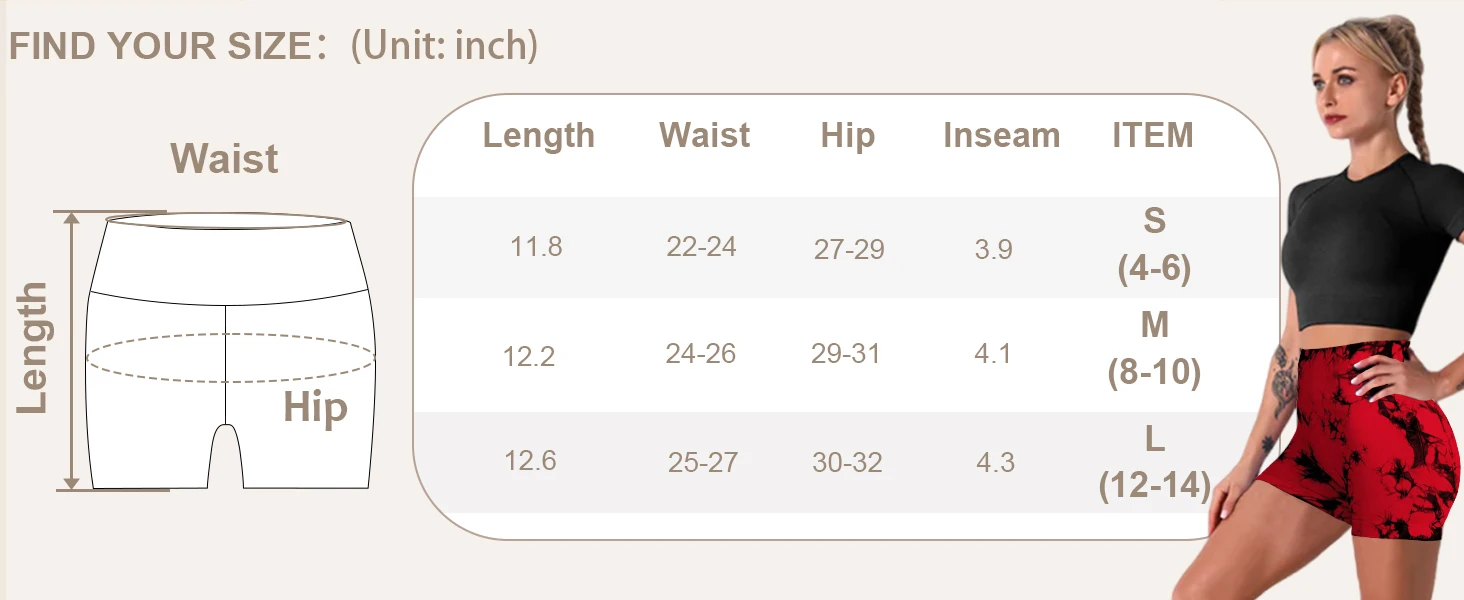Select the Inseam column header
The width and height of the screenshot is (1464, 600).
click(1001, 136)
